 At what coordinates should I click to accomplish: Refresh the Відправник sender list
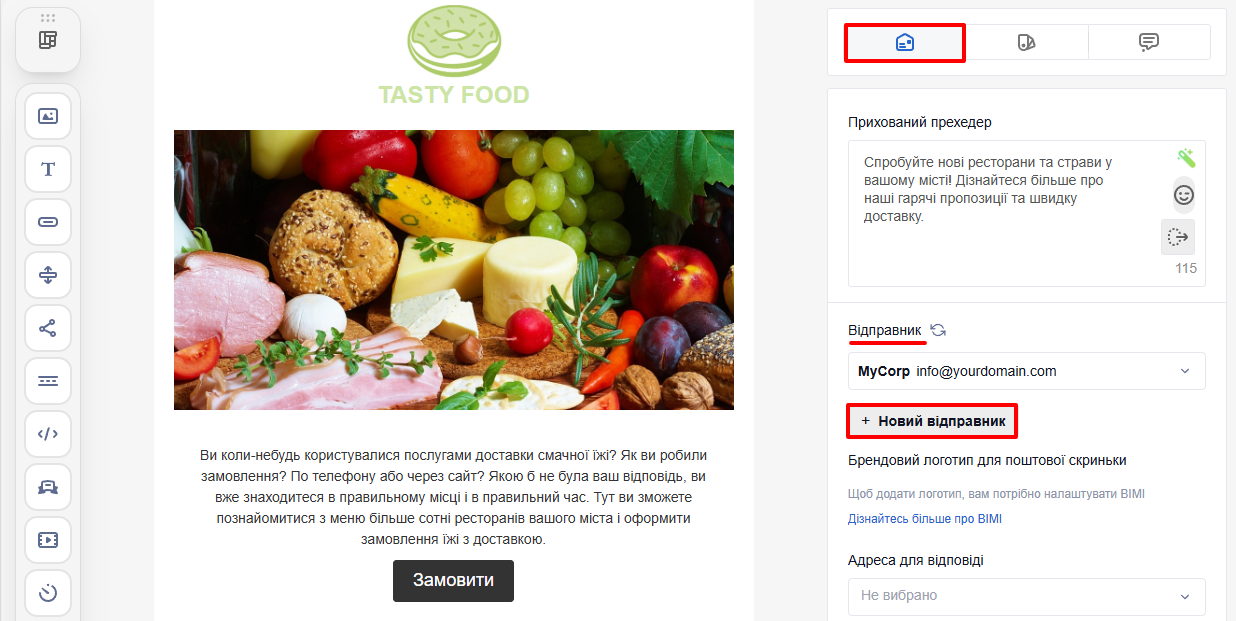938,330
